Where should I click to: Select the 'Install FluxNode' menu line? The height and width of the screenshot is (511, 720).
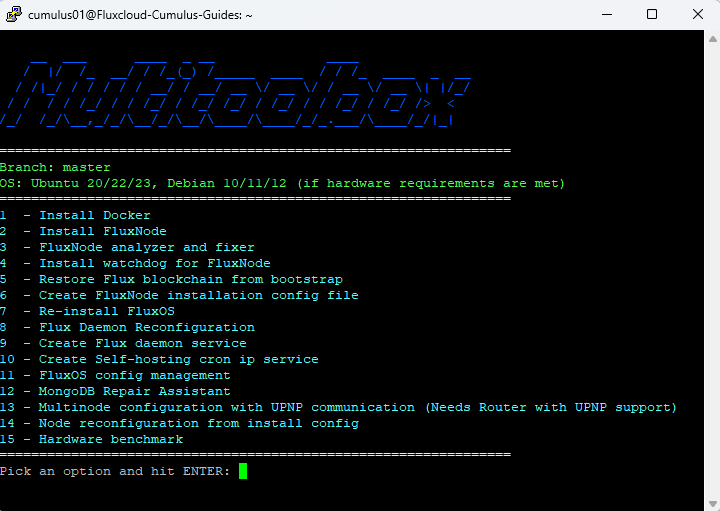click(103, 231)
